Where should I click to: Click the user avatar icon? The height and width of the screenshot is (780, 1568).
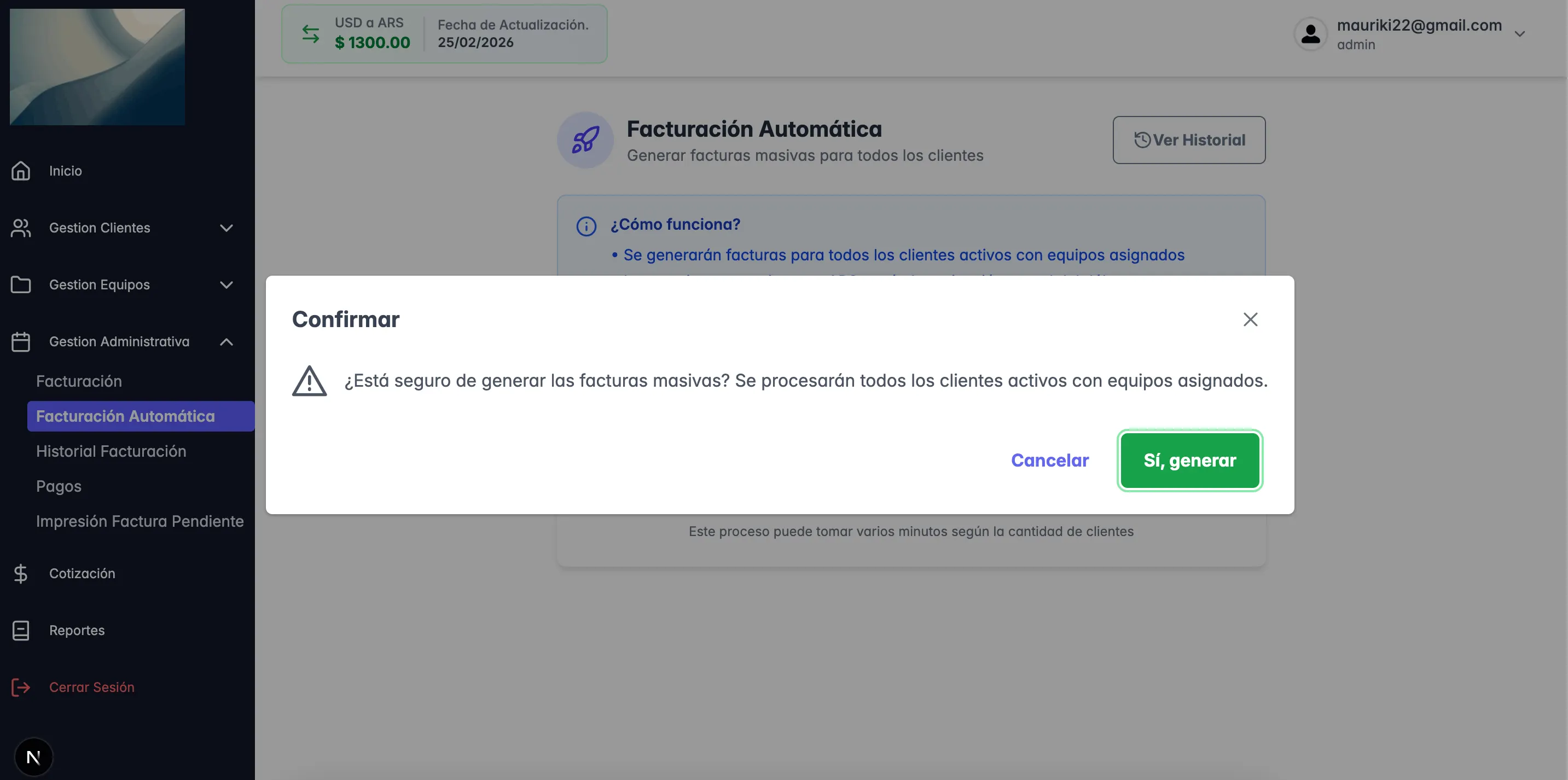(x=1310, y=34)
